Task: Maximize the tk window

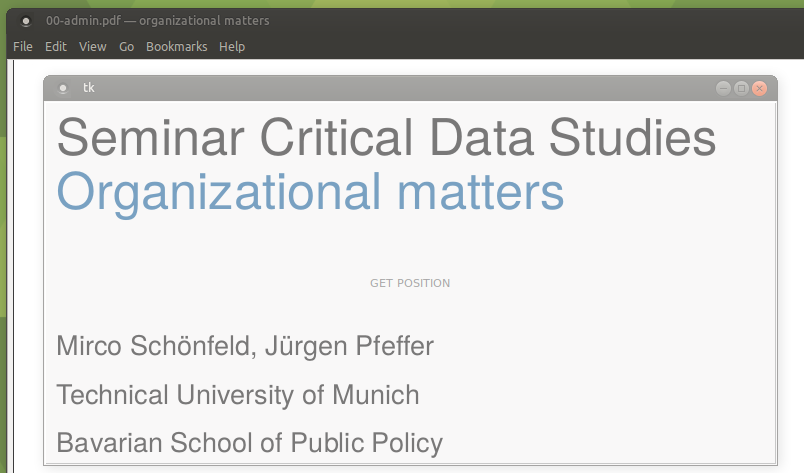Action: (741, 88)
